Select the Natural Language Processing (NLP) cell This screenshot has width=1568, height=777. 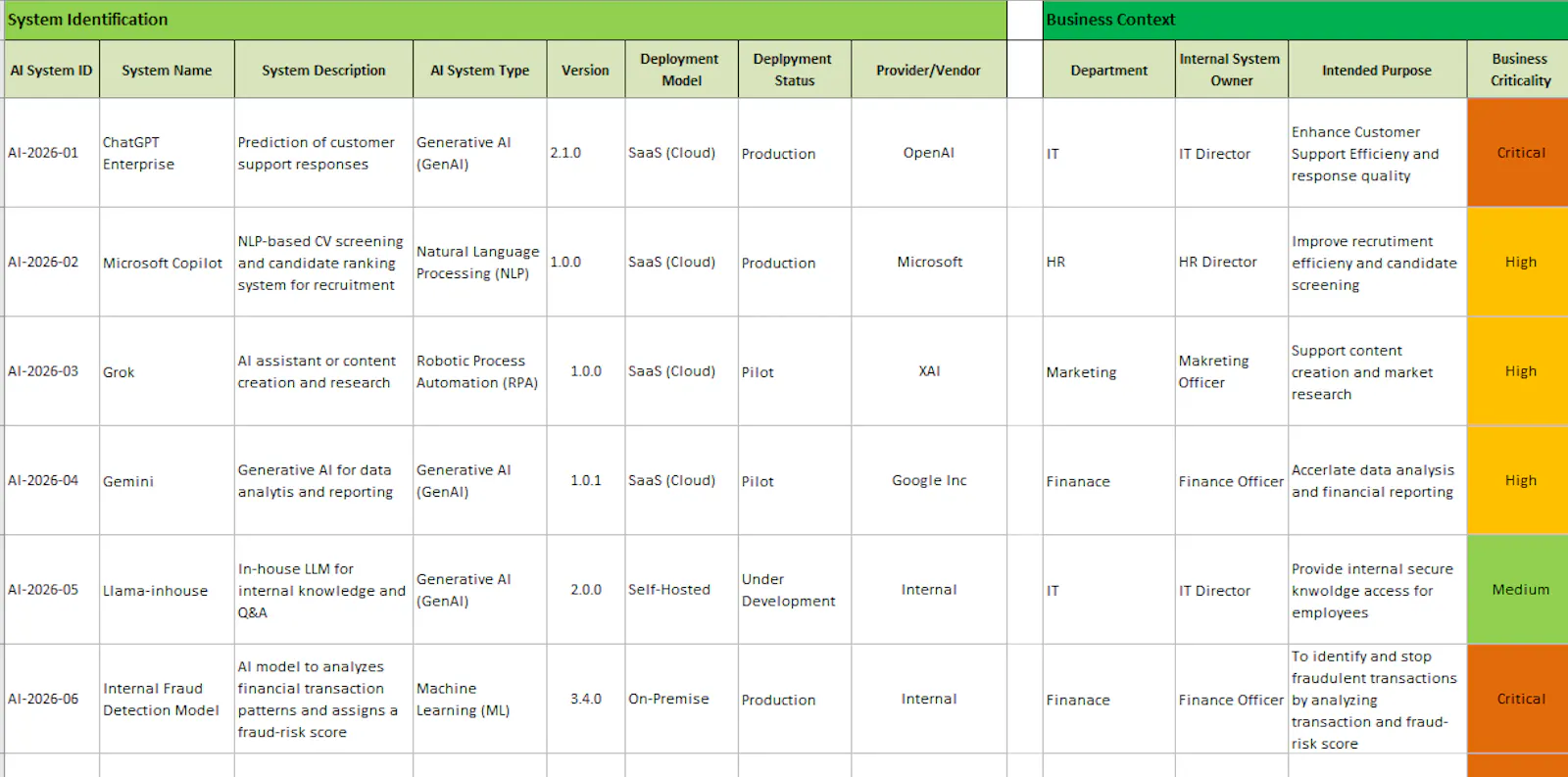point(480,262)
